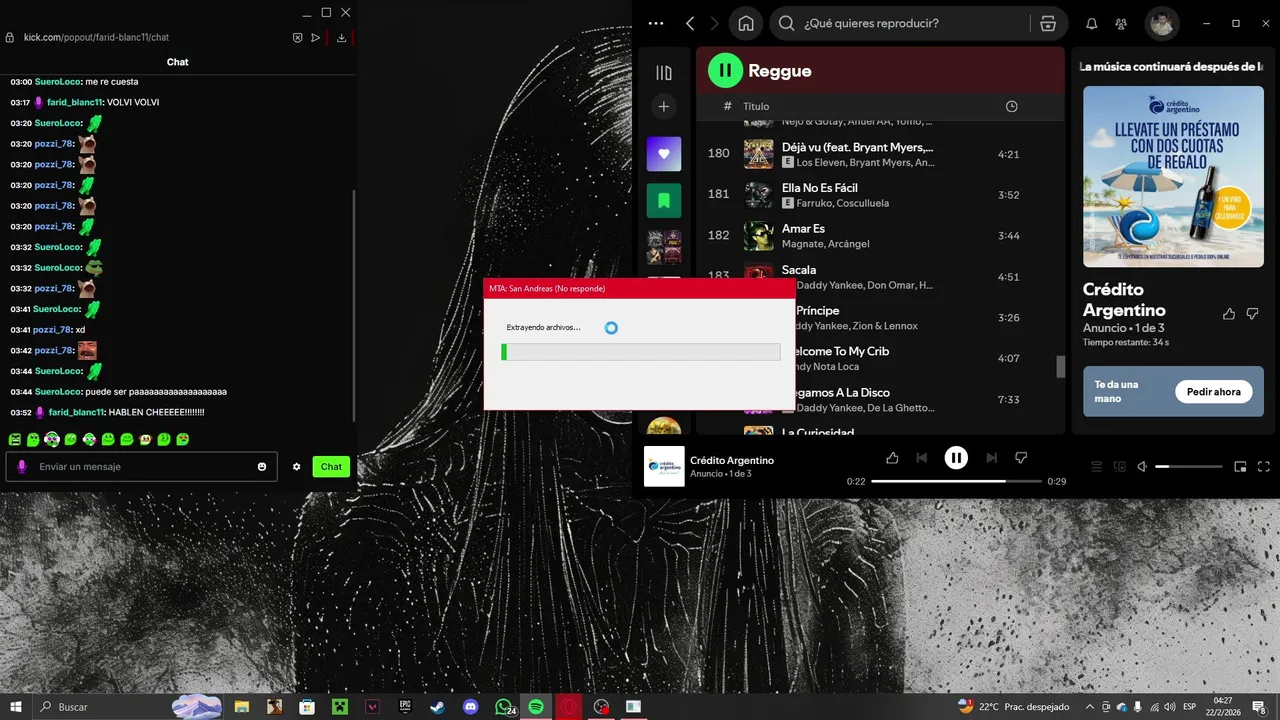The height and width of the screenshot is (720, 1280).
Task: Sort by Título column header
Action: coord(756,106)
